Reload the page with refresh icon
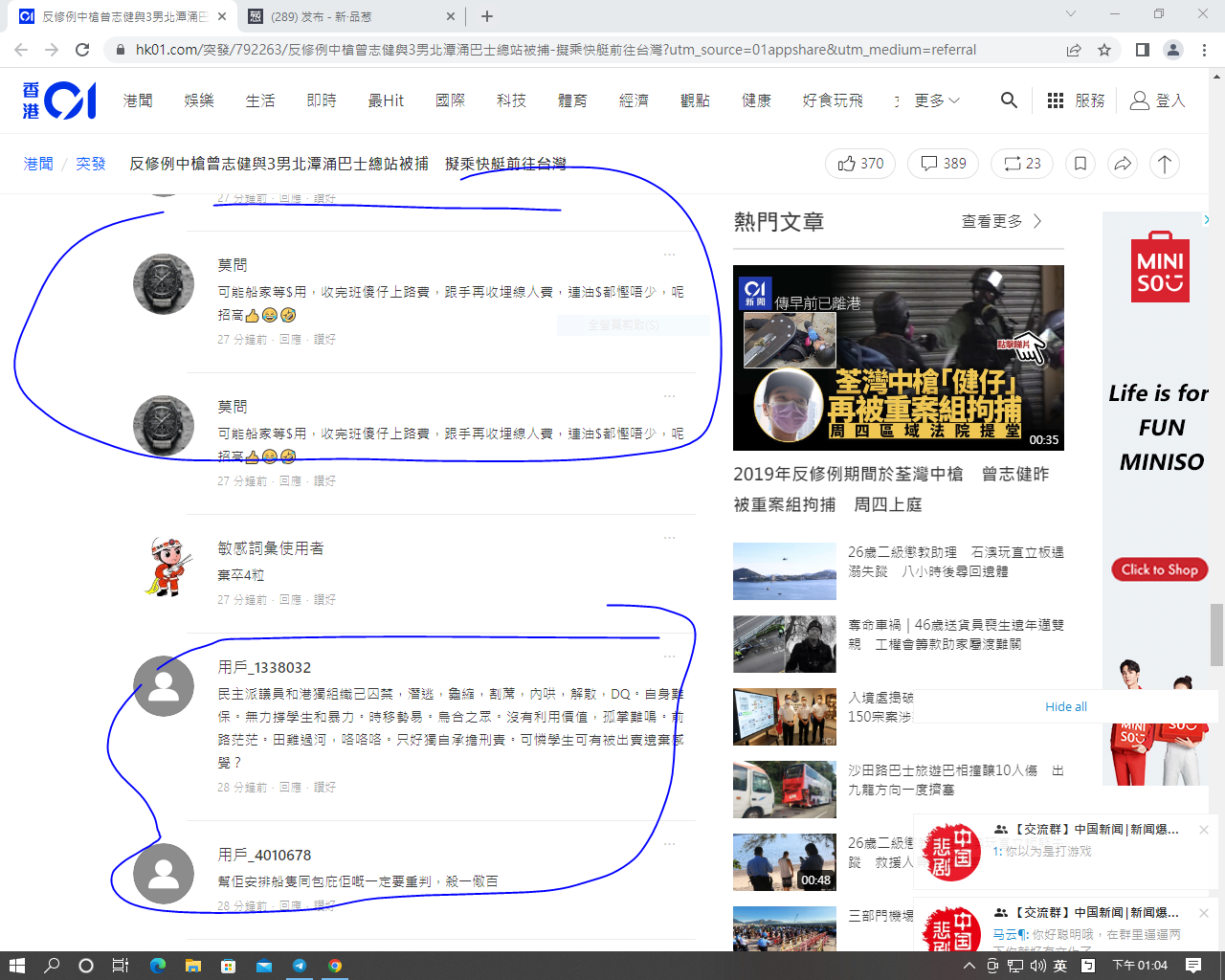Image resolution: width=1225 pixels, height=980 pixels. tap(82, 50)
